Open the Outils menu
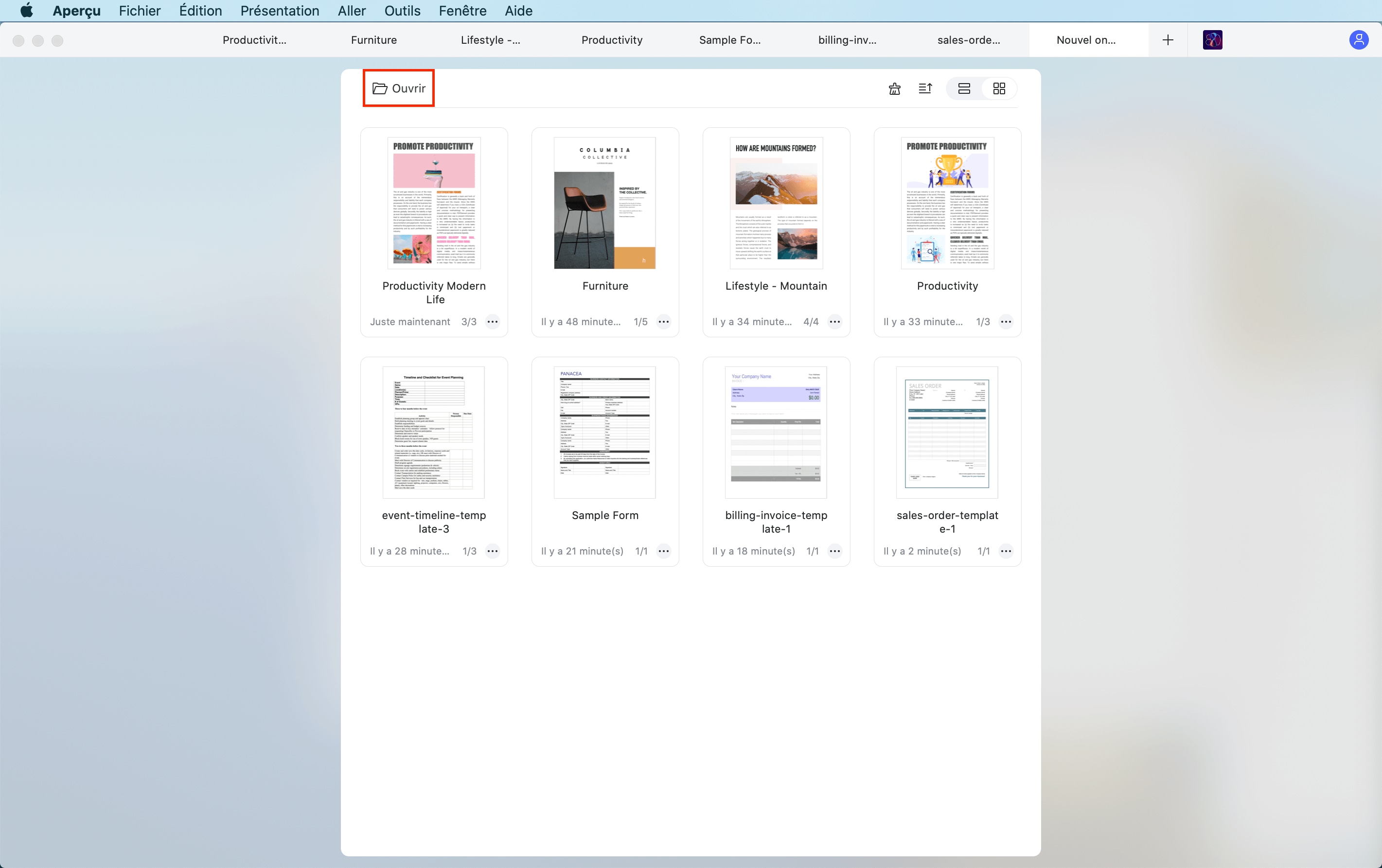 (x=402, y=11)
